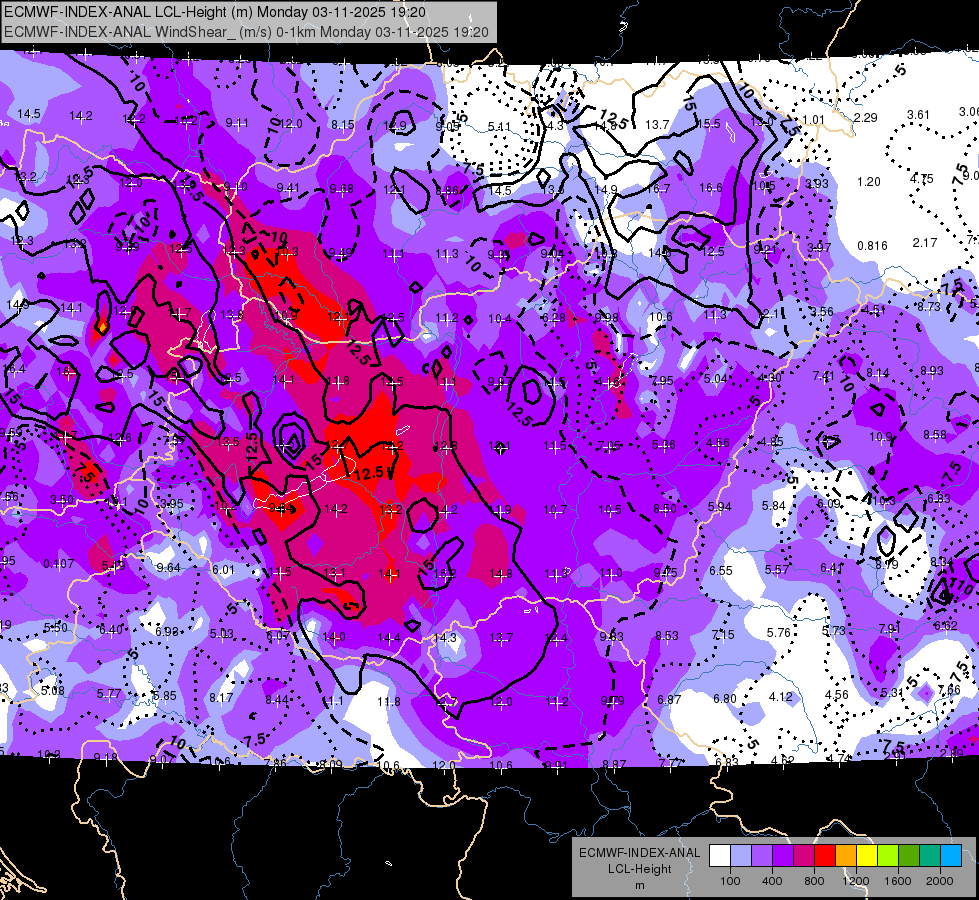Click the dark green legend swatch
The height and width of the screenshot is (900, 979).
pos(909,856)
